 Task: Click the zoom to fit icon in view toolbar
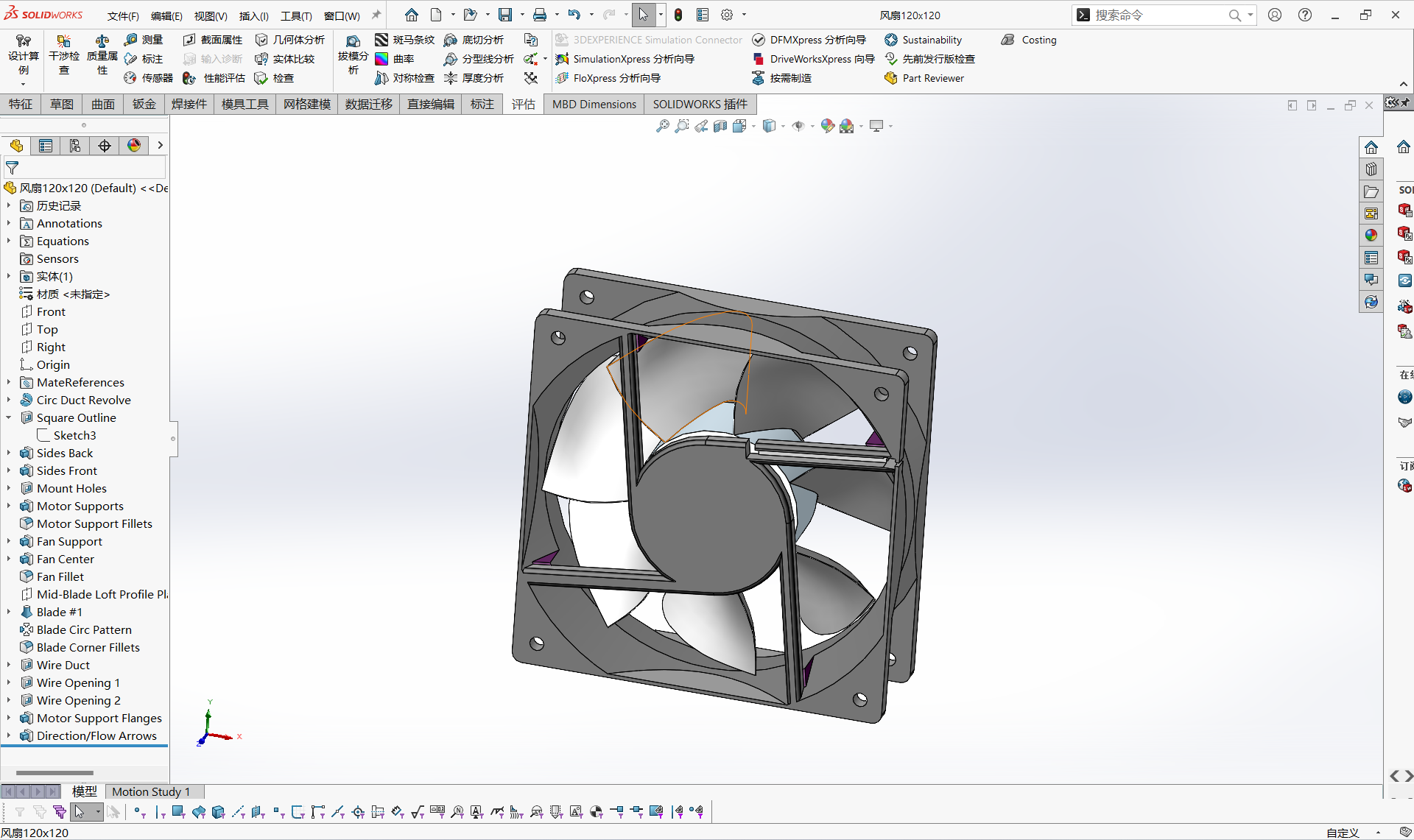(663, 126)
